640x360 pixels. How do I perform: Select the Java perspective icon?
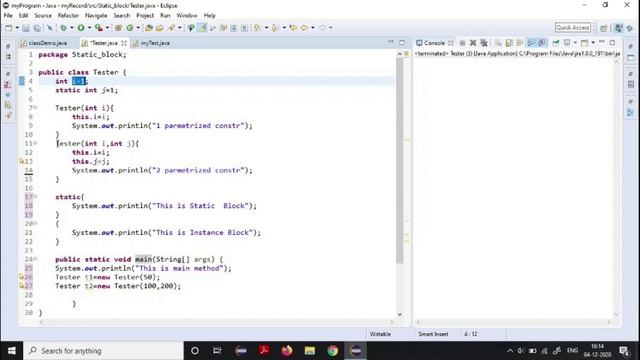[618, 28]
